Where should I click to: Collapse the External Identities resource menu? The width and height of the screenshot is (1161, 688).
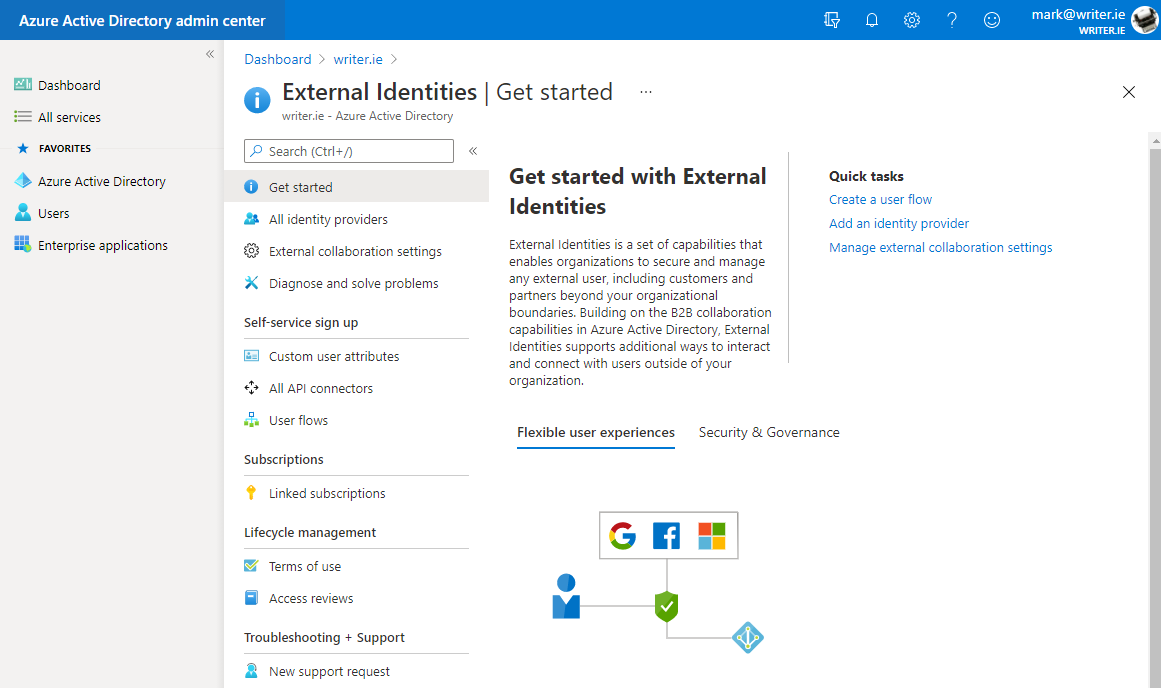(x=472, y=151)
